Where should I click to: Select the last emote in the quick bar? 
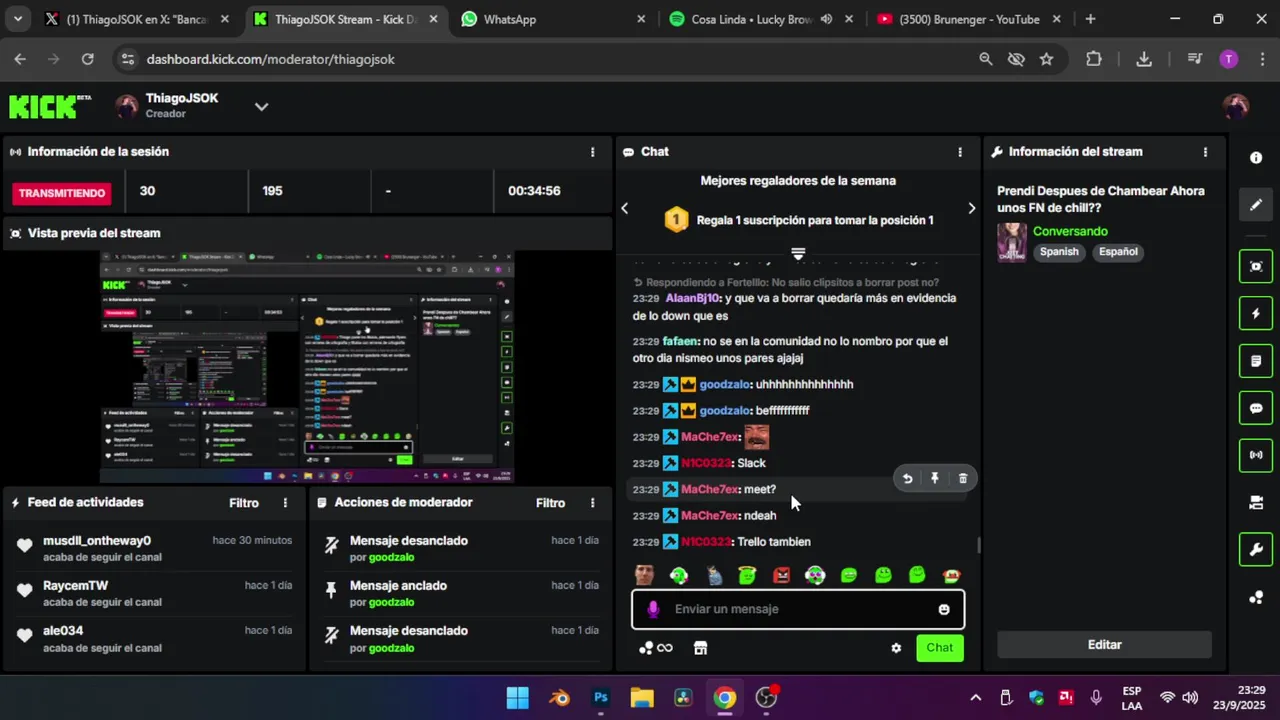951,575
